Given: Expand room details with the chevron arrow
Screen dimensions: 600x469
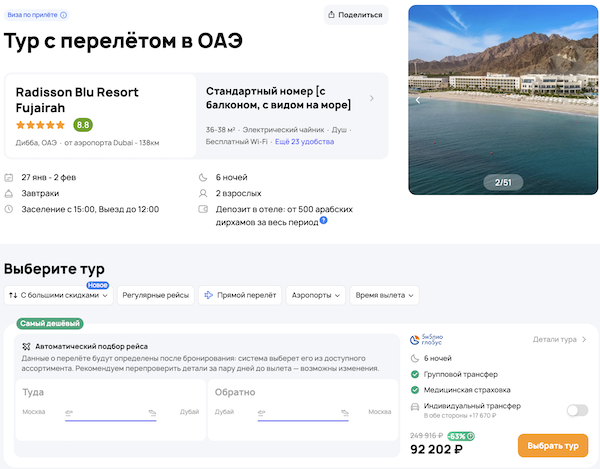Looking at the screenshot, I should pyautogui.click(x=372, y=98).
